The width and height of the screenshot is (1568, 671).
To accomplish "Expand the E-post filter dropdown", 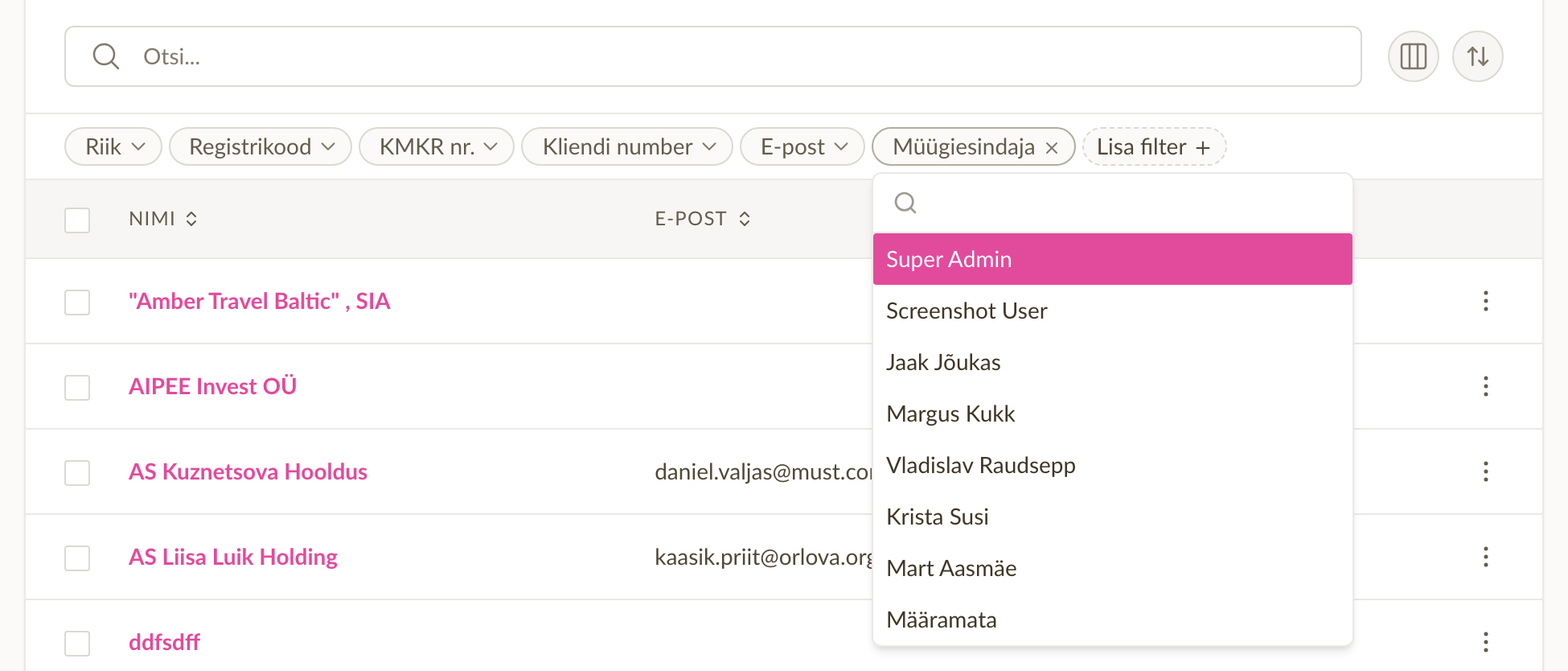I will point(802,146).
